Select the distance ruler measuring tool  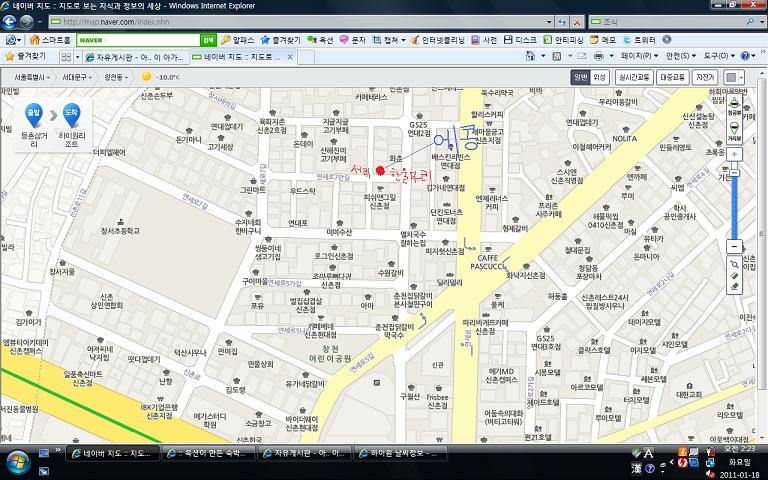734,276
